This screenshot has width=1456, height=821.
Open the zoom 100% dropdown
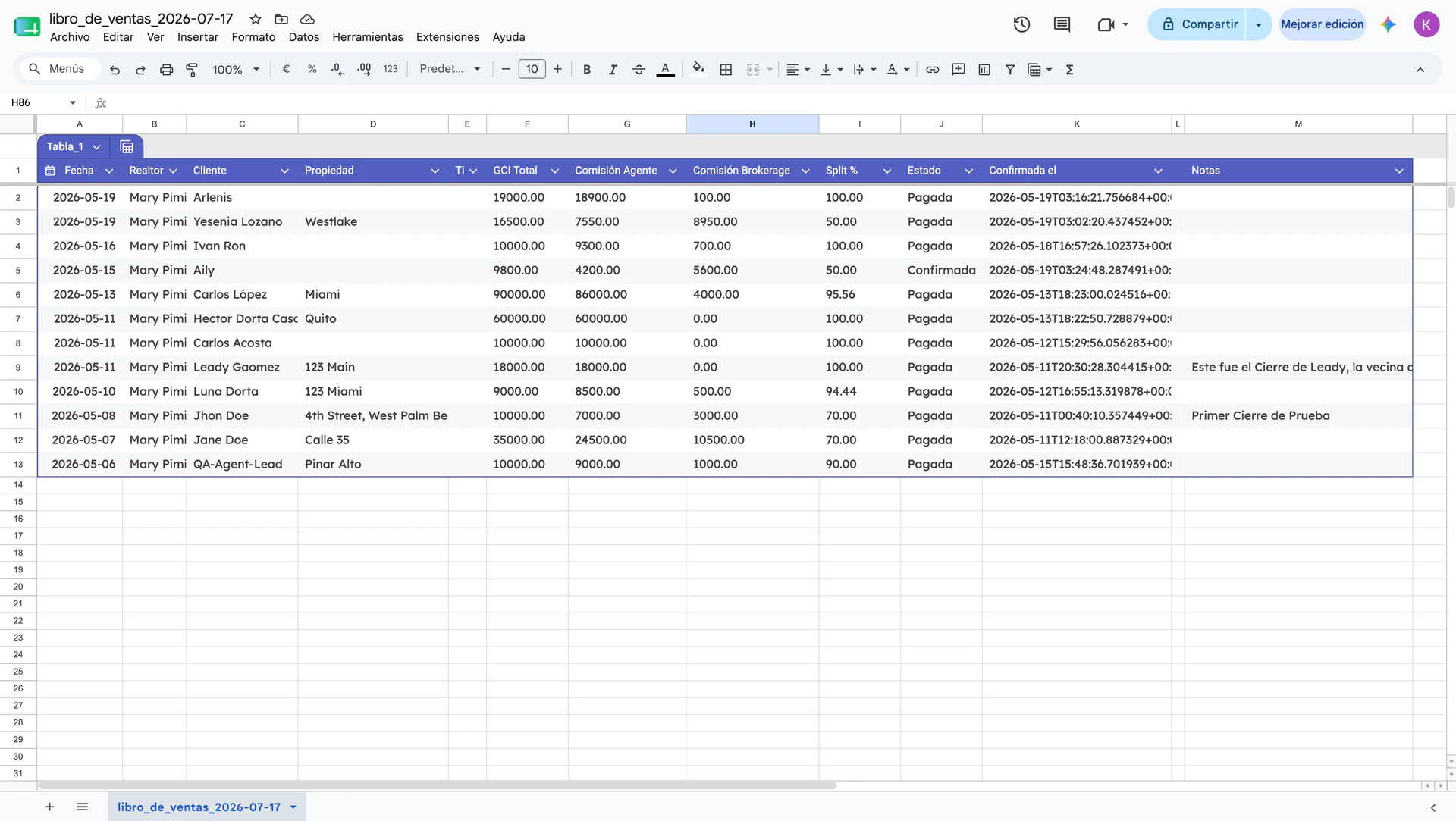click(236, 70)
